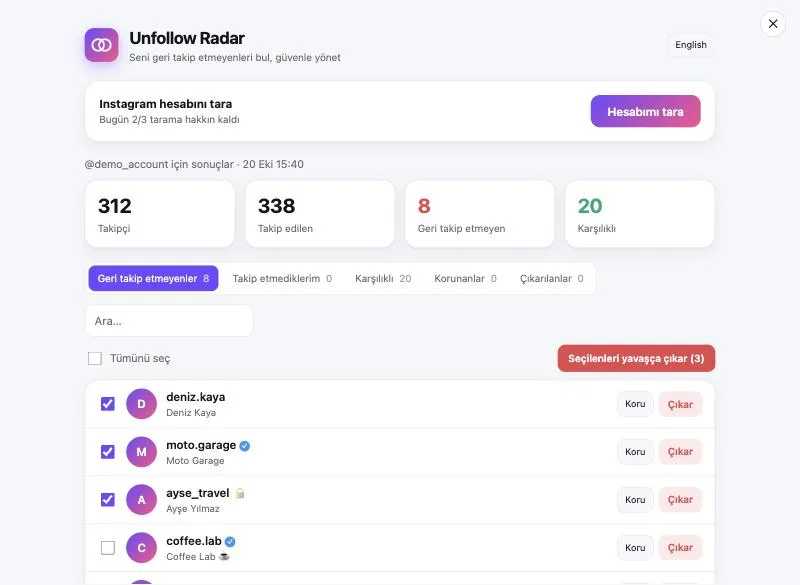
Task: Uncheck the moto.garage checkbox
Action: [108, 452]
